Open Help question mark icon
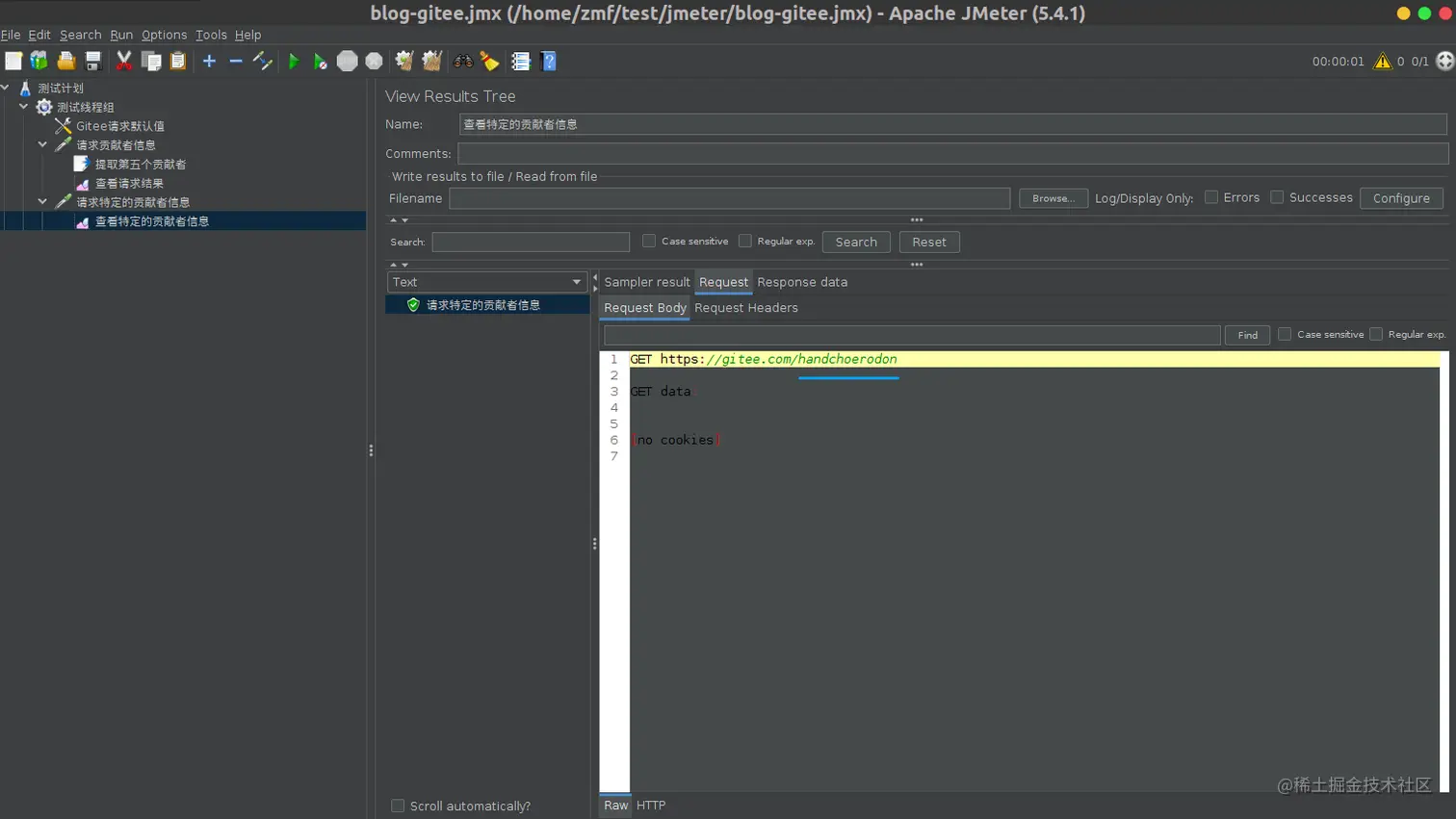 pyautogui.click(x=549, y=62)
